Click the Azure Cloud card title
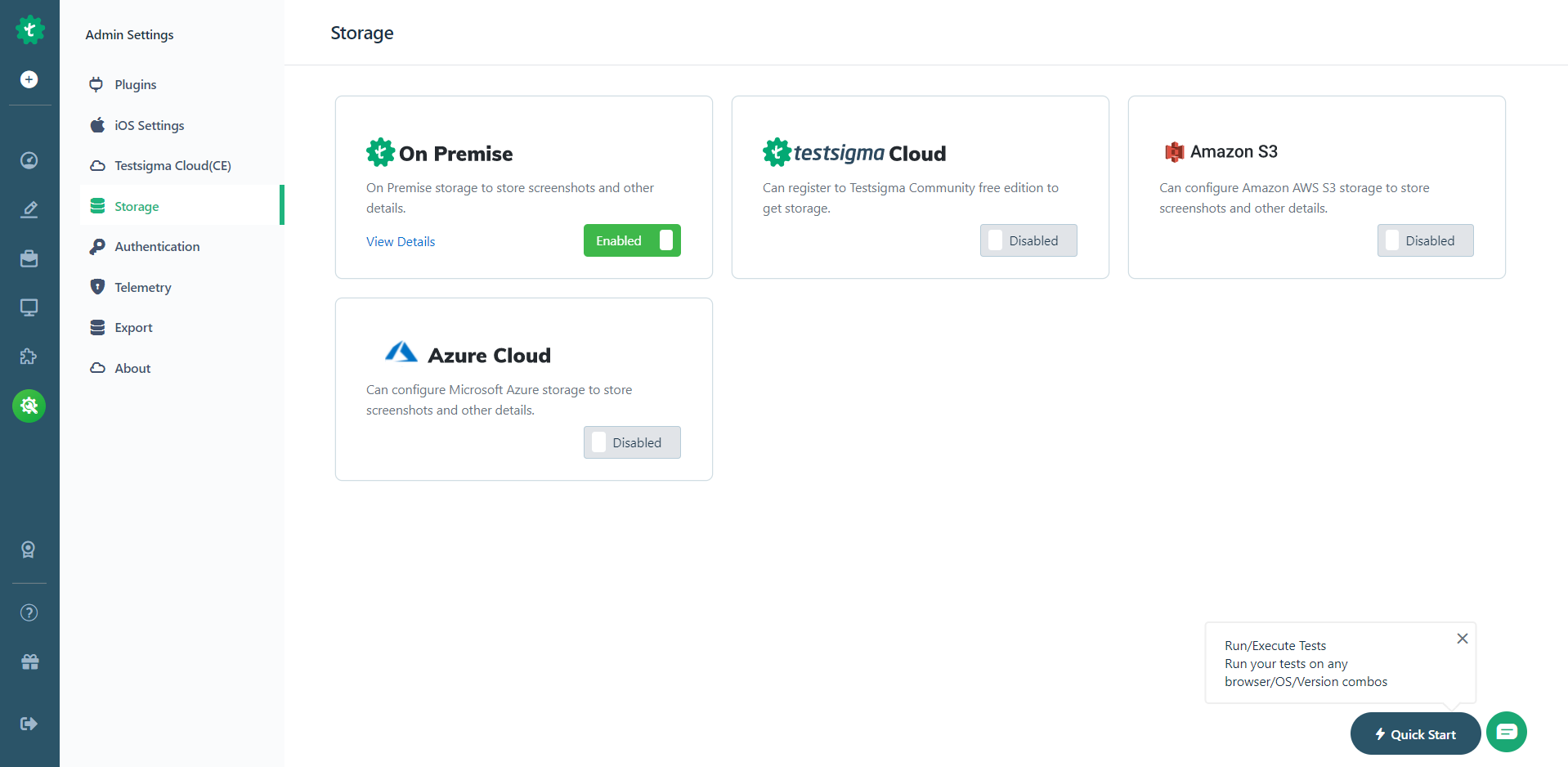This screenshot has height=767, width=1568. coord(490,355)
